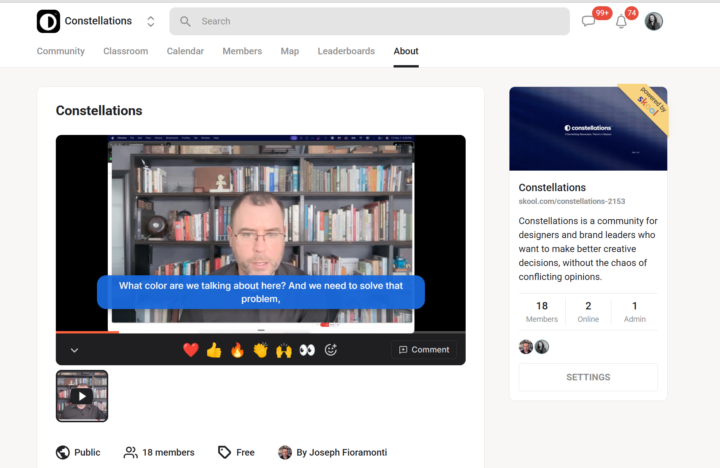Click the Constellations page heading

(99, 111)
